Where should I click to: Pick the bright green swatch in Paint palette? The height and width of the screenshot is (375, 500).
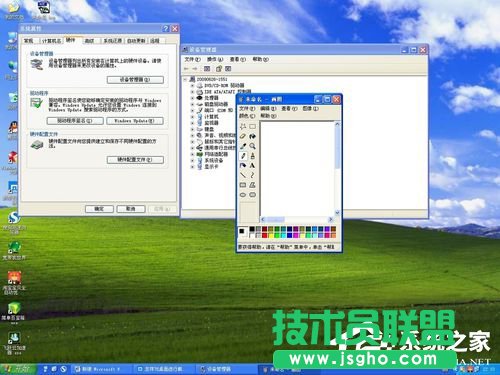(x=277, y=235)
